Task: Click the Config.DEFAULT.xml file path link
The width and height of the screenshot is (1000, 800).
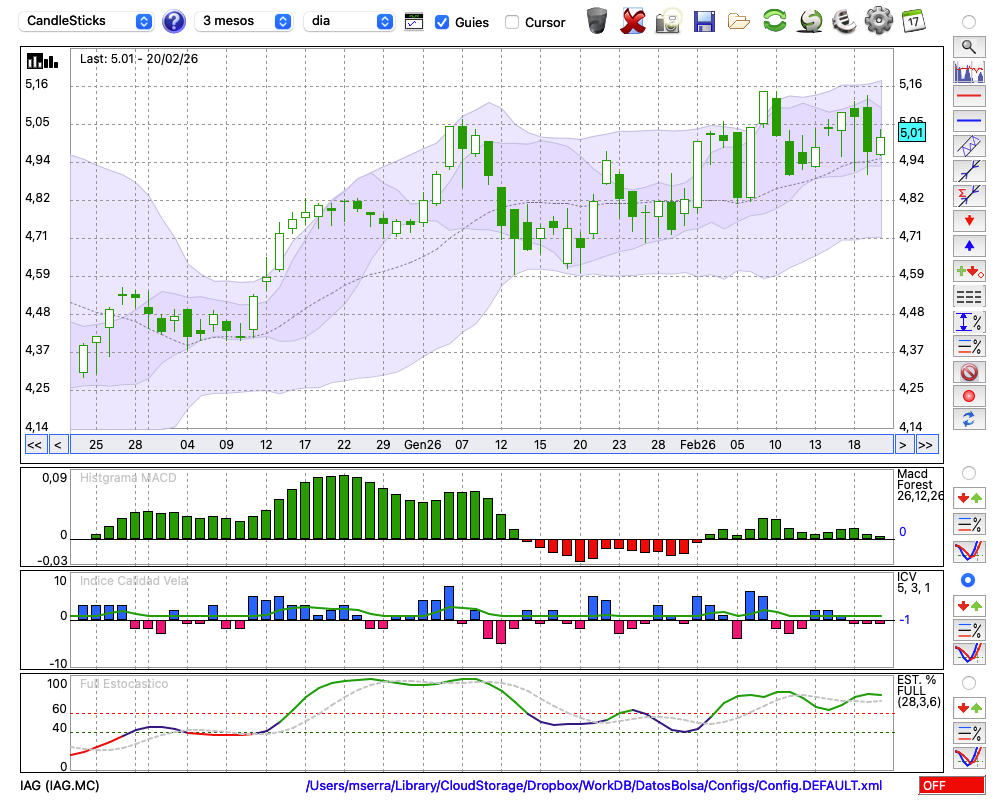Action: (x=594, y=786)
